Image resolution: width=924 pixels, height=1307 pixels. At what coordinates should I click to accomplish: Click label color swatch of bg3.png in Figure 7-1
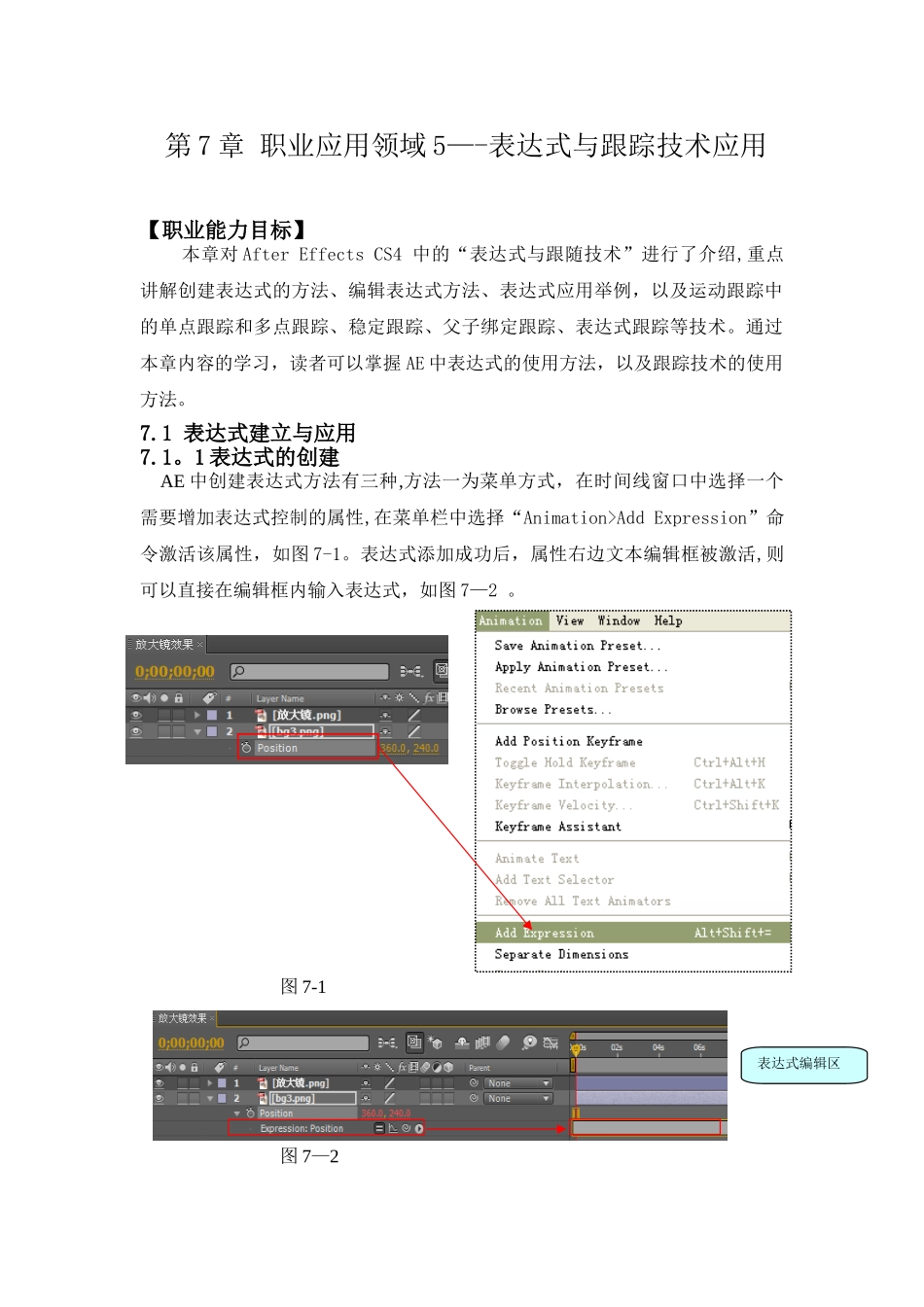click(212, 731)
